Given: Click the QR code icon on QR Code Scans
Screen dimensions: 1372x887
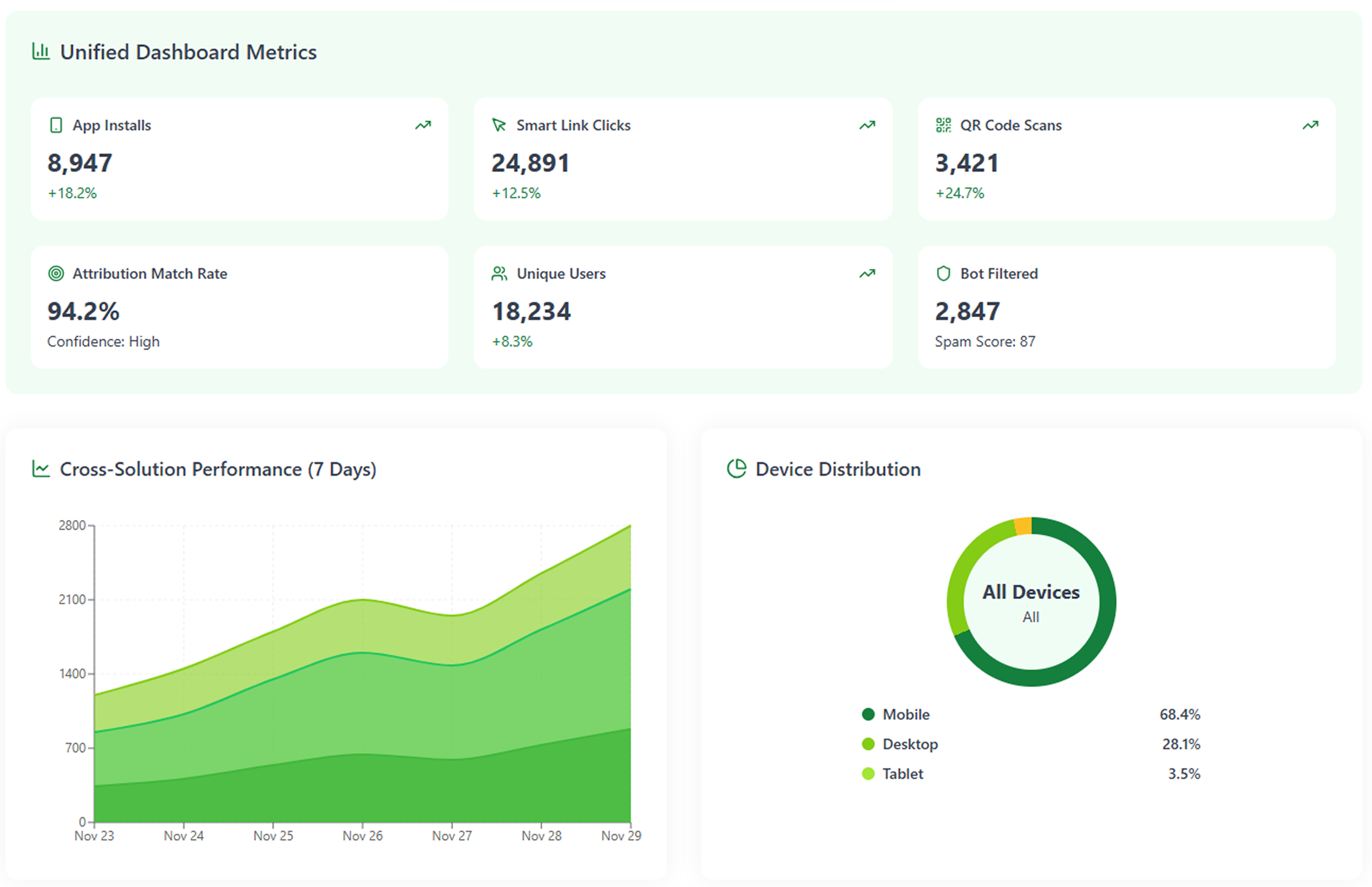Looking at the screenshot, I should tap(943, 125).
